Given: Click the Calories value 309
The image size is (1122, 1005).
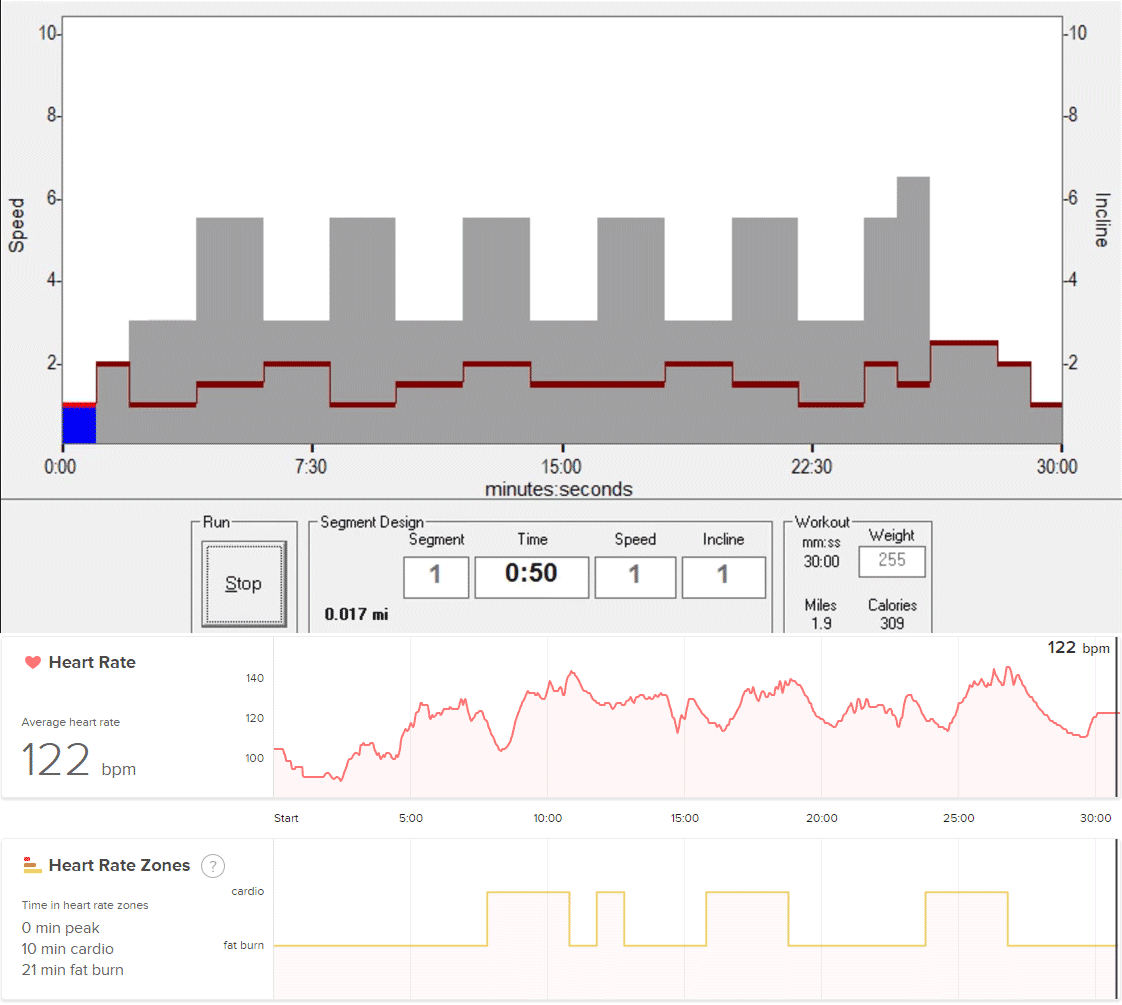Looking at the screenshot, I should coord(892,623).
